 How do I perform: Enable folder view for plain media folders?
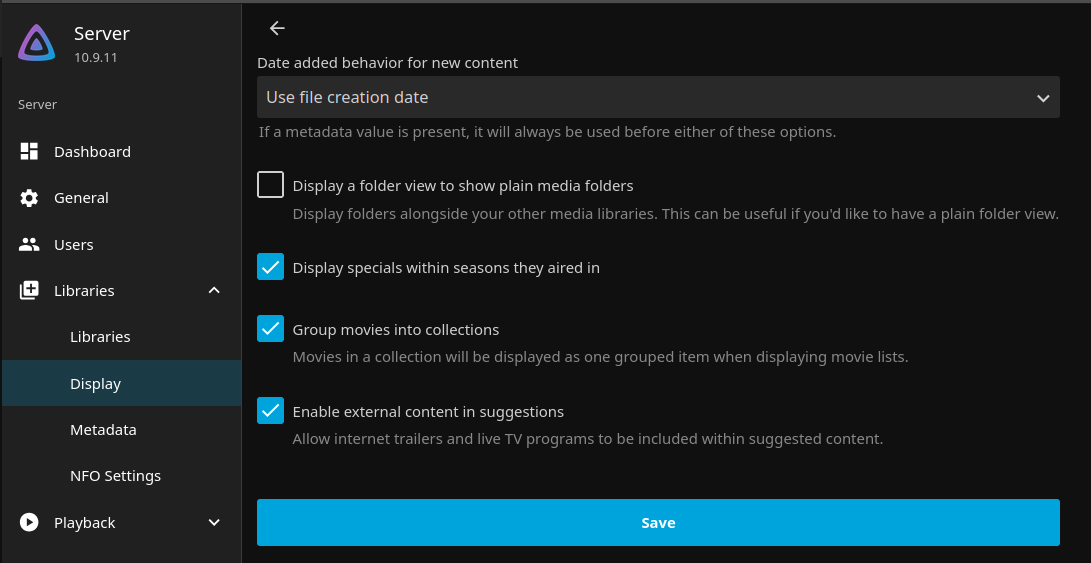(270, 185)
